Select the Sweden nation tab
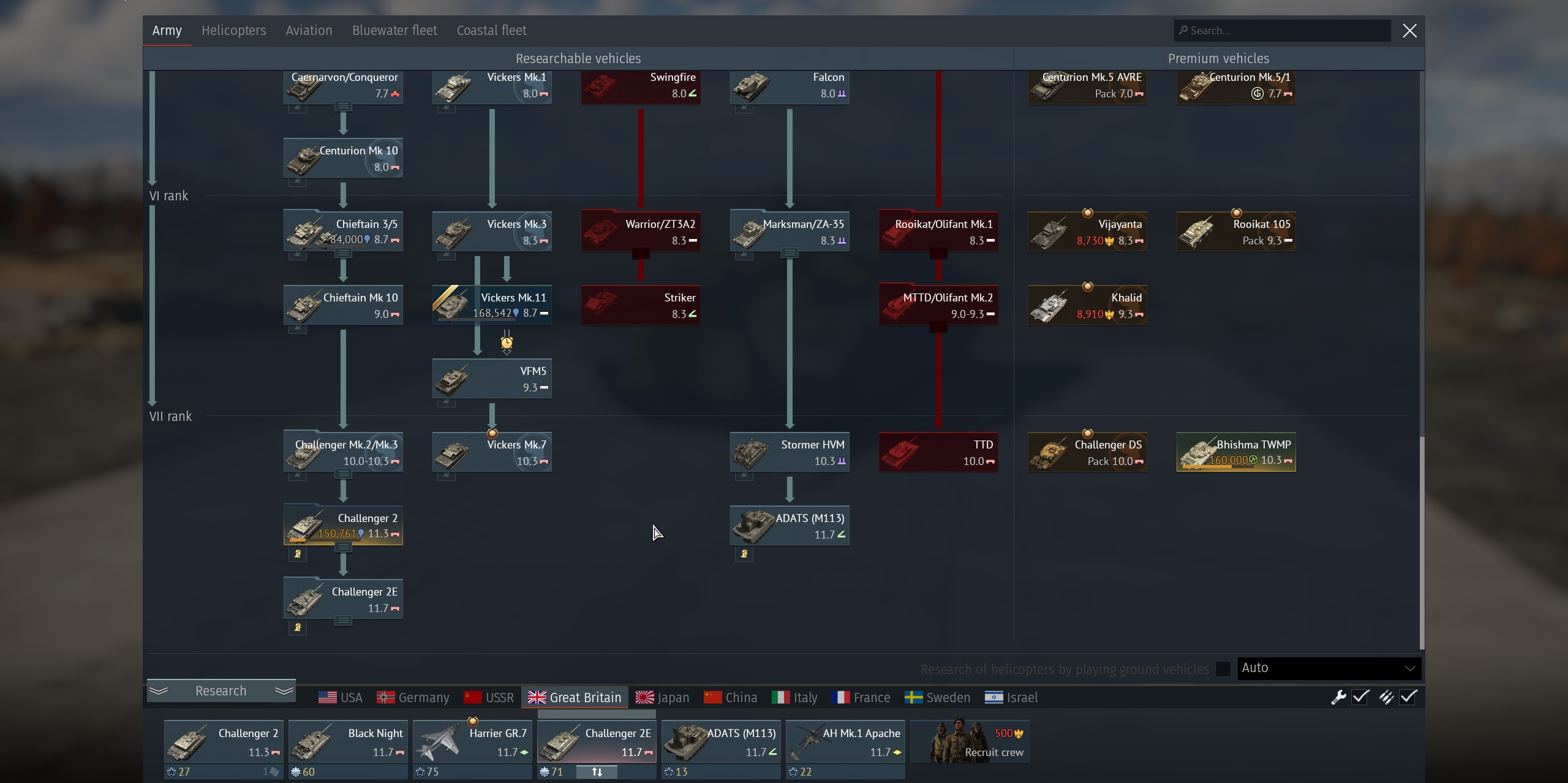1568x783 pixels. click(x=938, y=698)
